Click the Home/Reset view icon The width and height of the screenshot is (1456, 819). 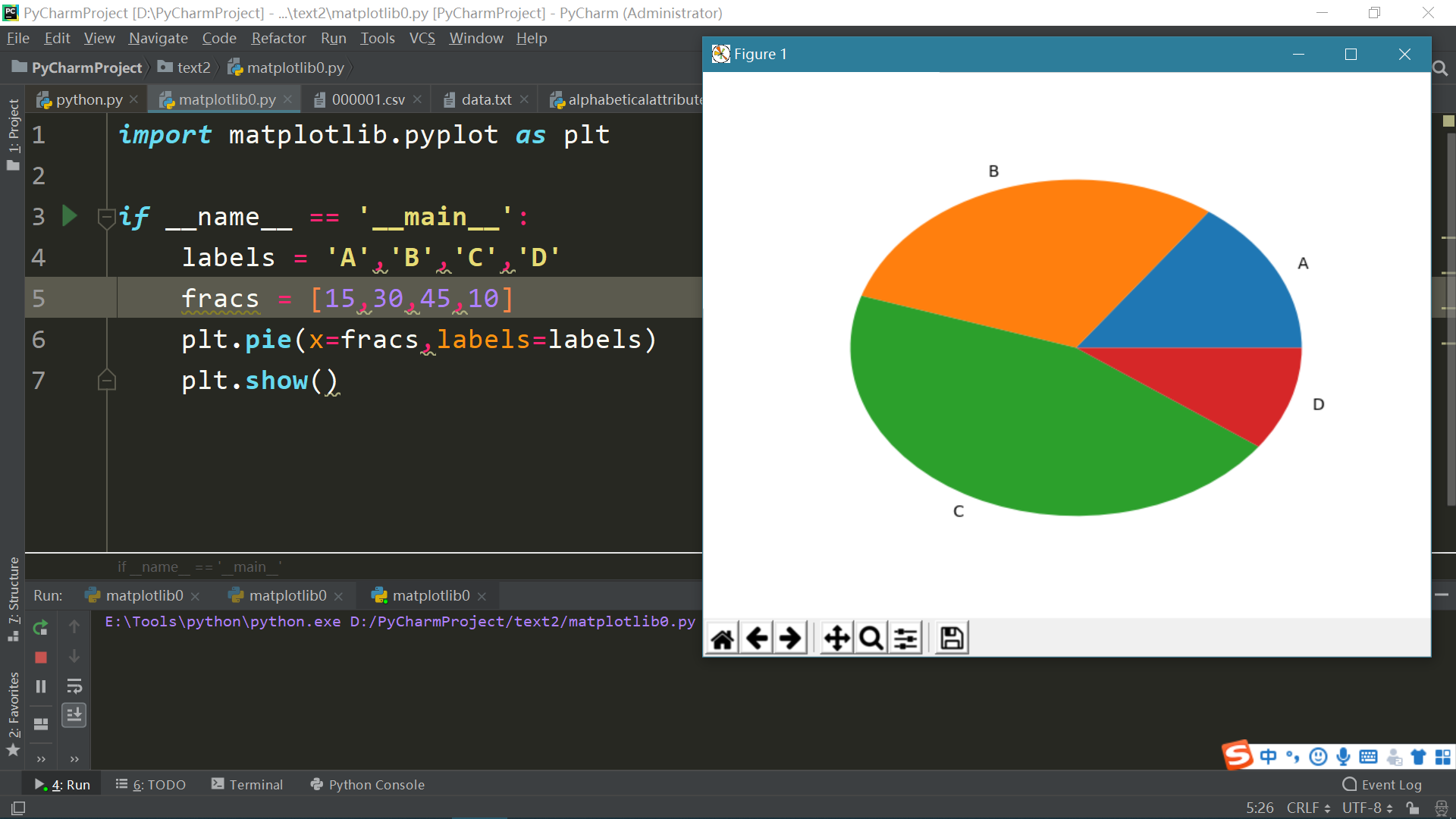pos(721,637)
